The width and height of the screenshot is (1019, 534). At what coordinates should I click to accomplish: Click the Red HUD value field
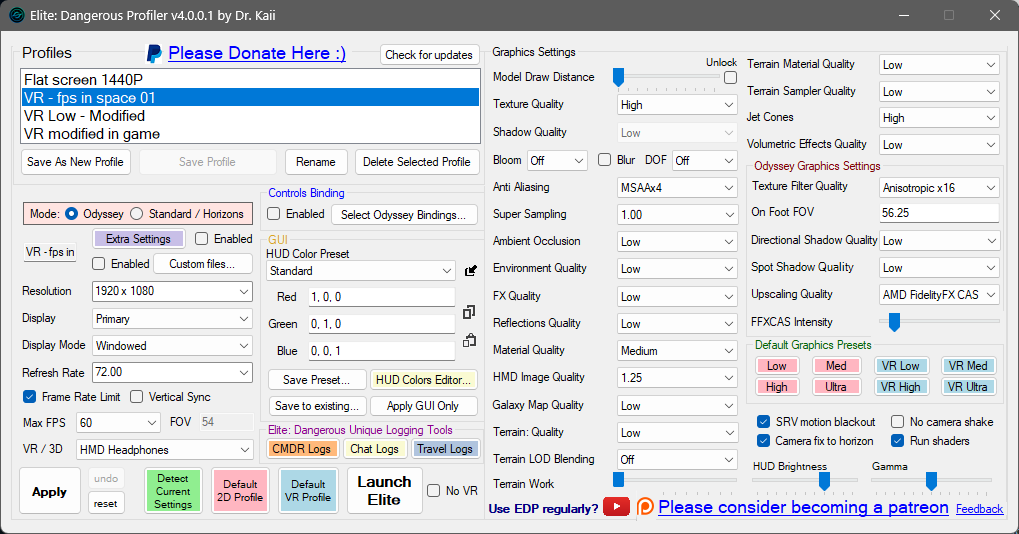381,297
